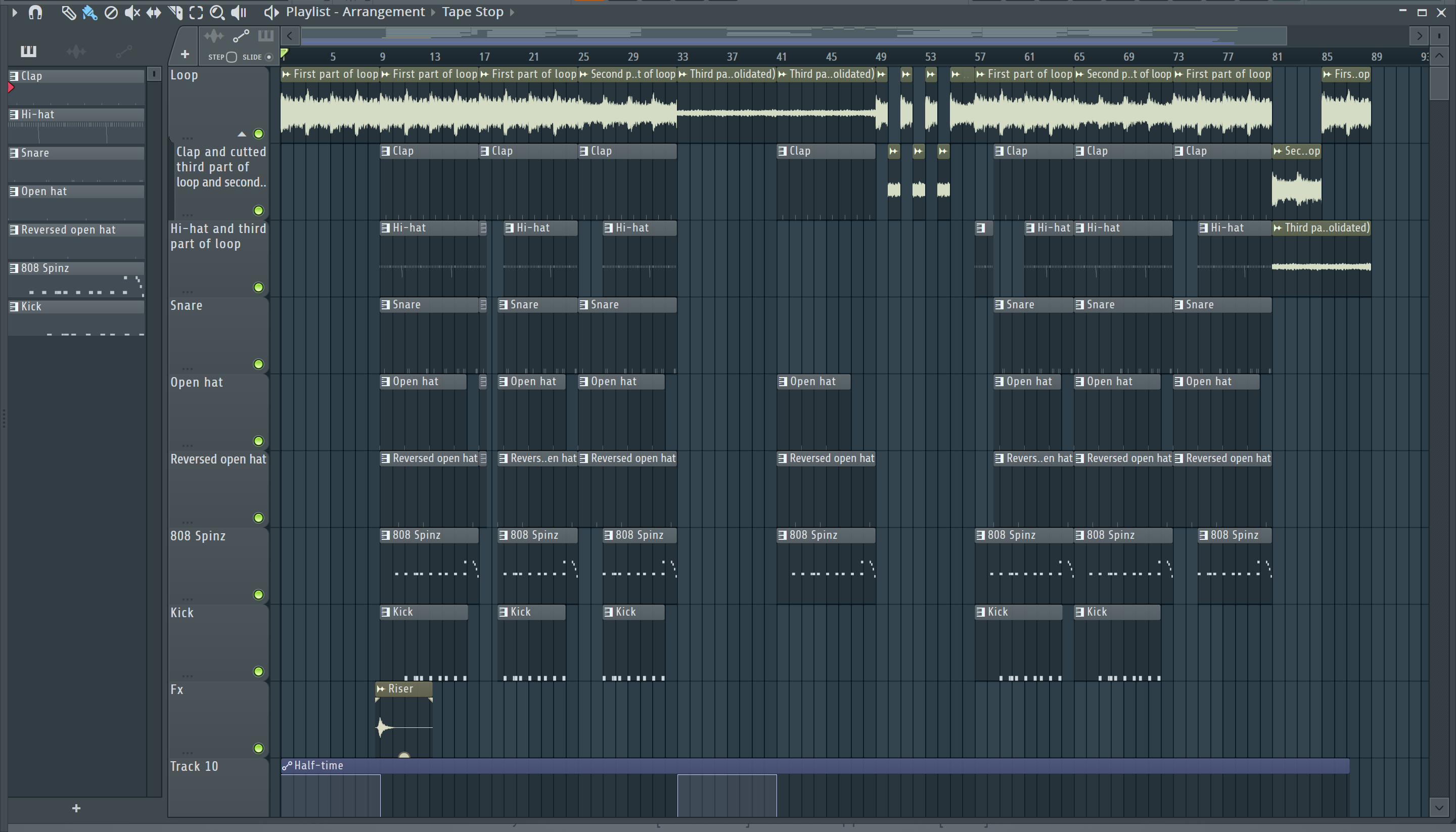Open menu of first 'First part of loop' clip
Image resolution: width=1456 pixels, height=832 pixels.
[x=286, y=74]
